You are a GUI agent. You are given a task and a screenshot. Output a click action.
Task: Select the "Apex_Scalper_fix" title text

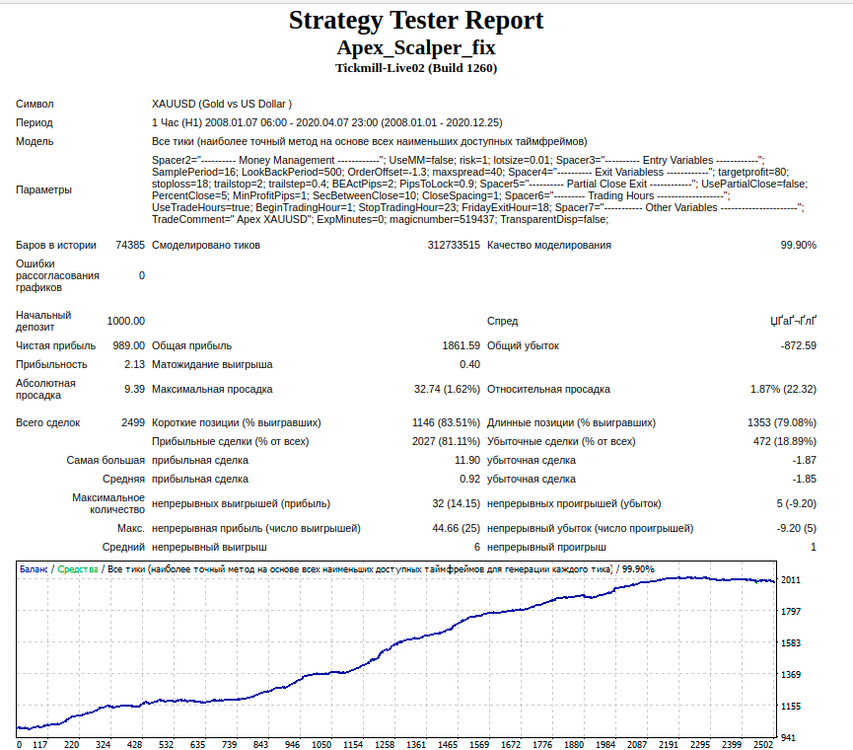pyautogui.click(x=416, y=48)
